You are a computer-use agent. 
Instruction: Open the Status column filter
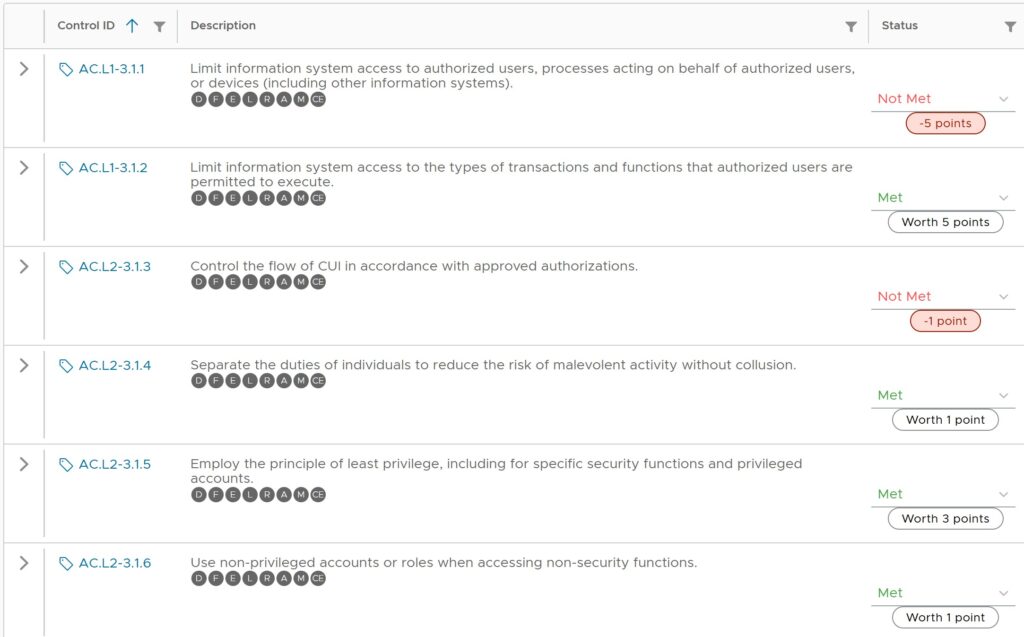pyautogui.click(x=1010, y=27)
